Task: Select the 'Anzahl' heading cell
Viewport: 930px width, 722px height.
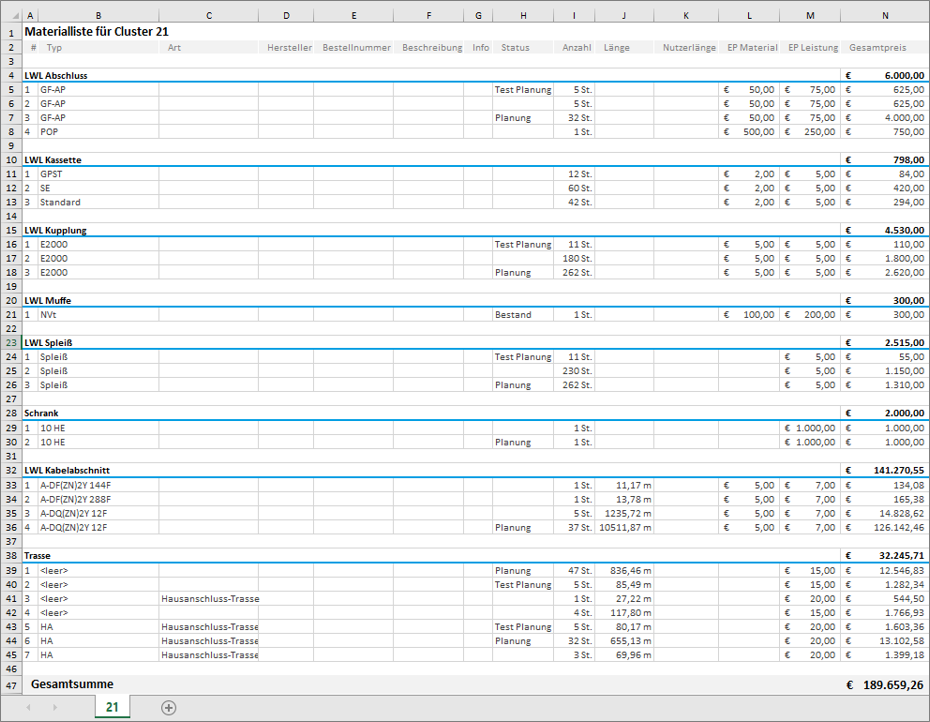Action: 574,47
